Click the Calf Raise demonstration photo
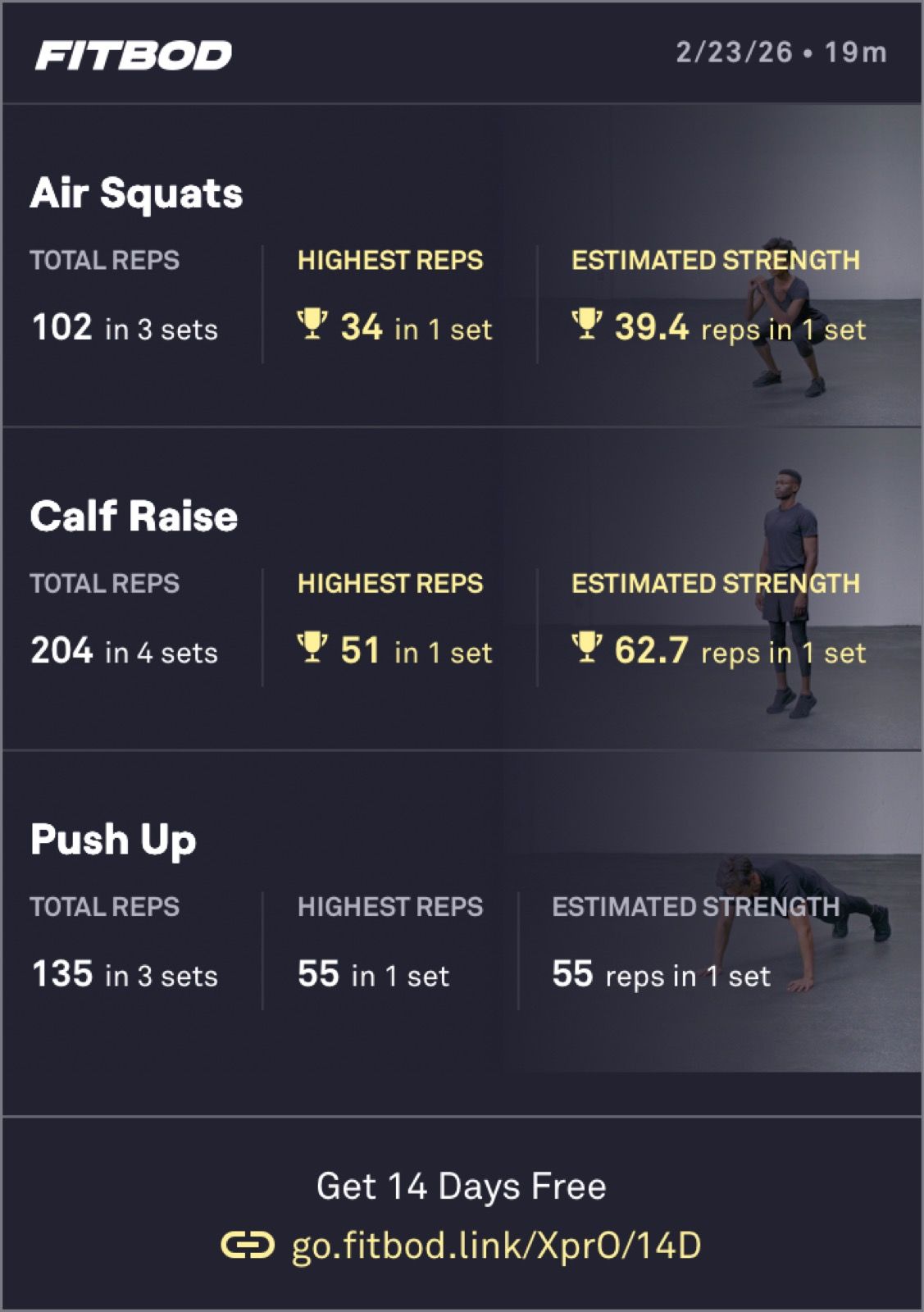 coord(789,590)
